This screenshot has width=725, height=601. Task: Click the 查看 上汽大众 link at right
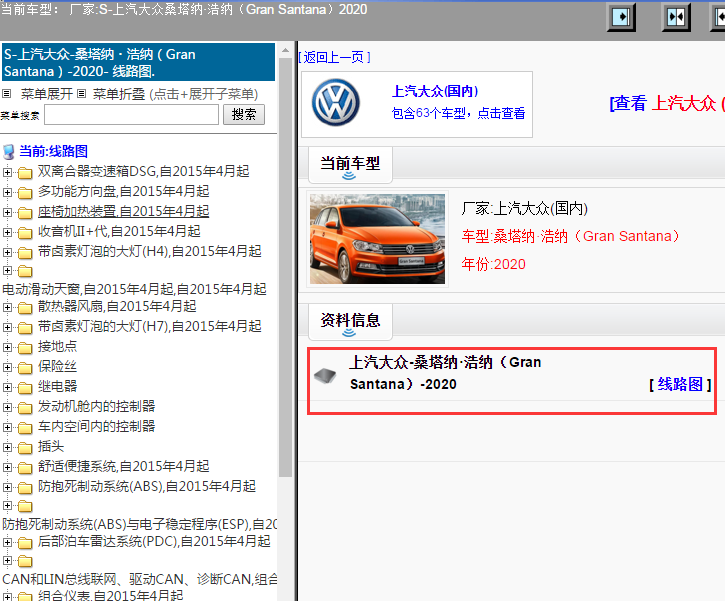tap(667, 103)
